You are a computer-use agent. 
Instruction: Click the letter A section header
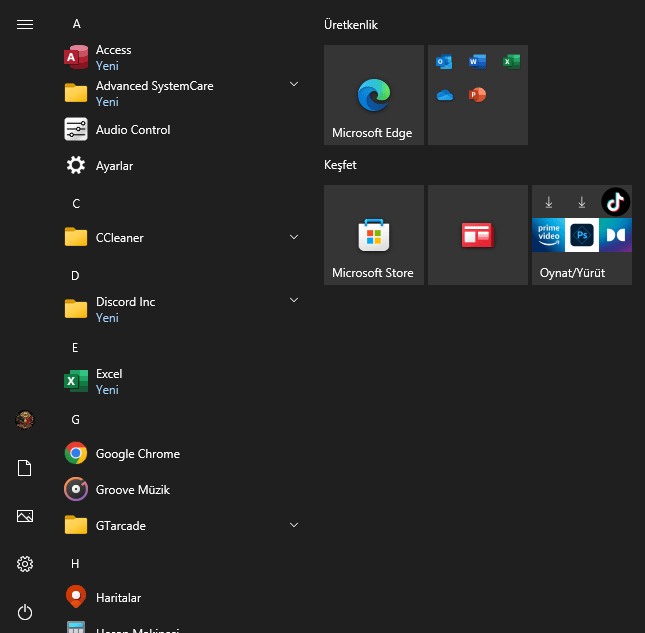point(77,24)
